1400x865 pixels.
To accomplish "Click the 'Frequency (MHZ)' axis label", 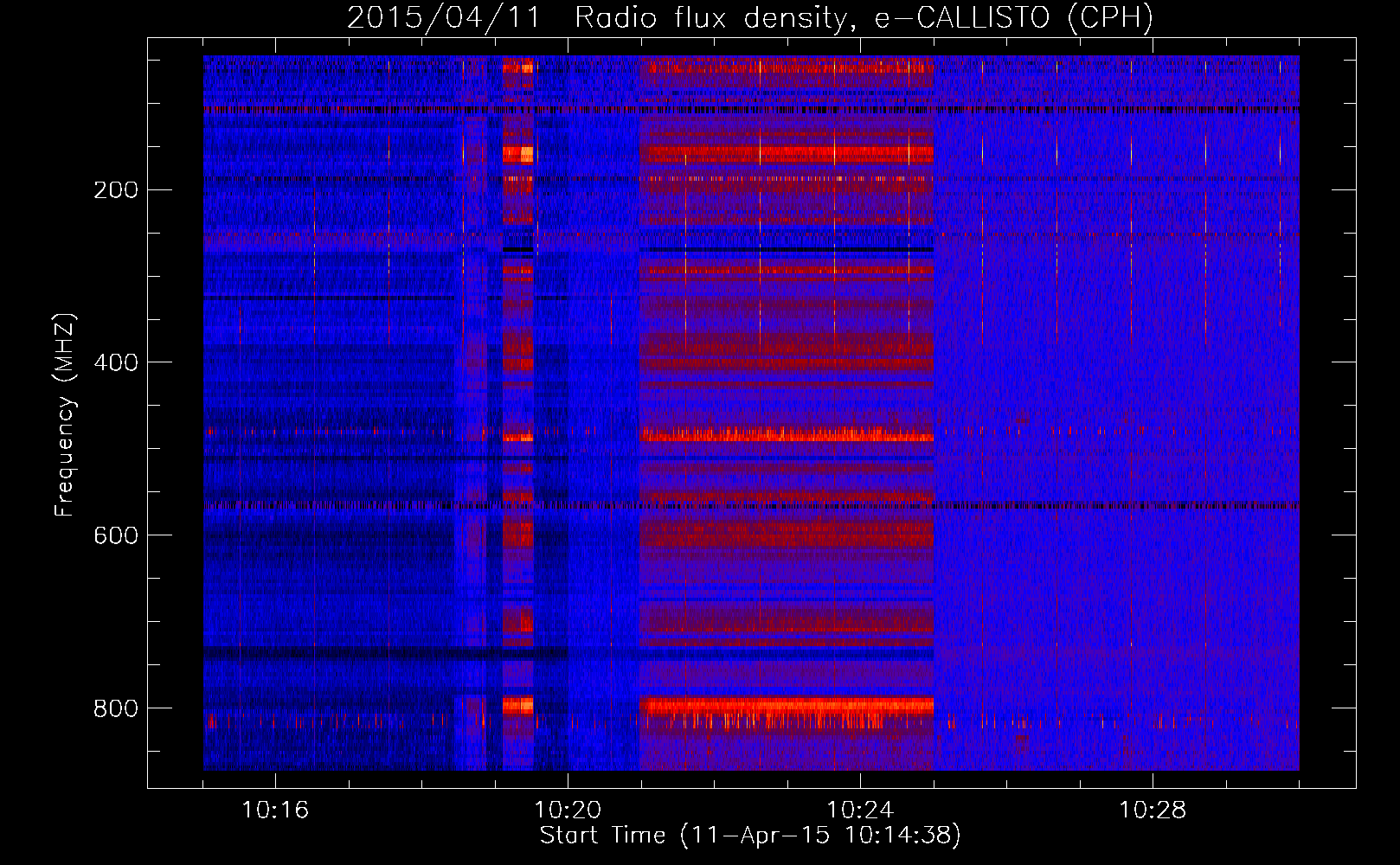I will 65,415.
